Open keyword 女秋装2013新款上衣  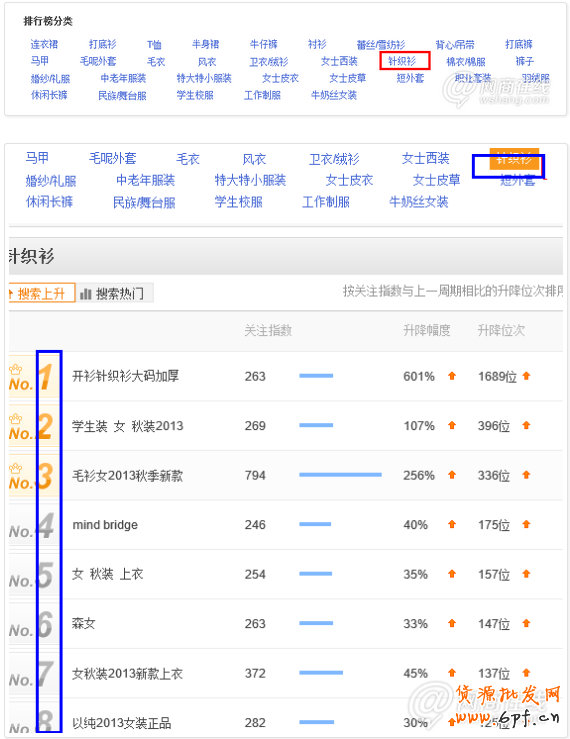click(127, 673)
